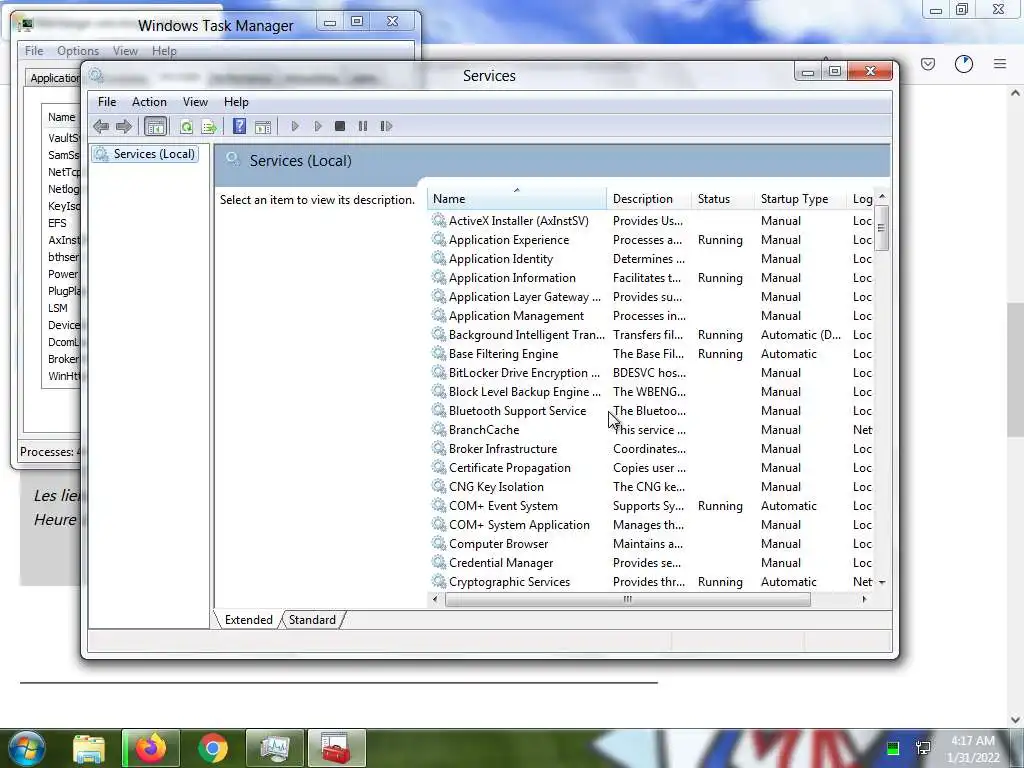Click the Services toolbox taskbar button

336,748
